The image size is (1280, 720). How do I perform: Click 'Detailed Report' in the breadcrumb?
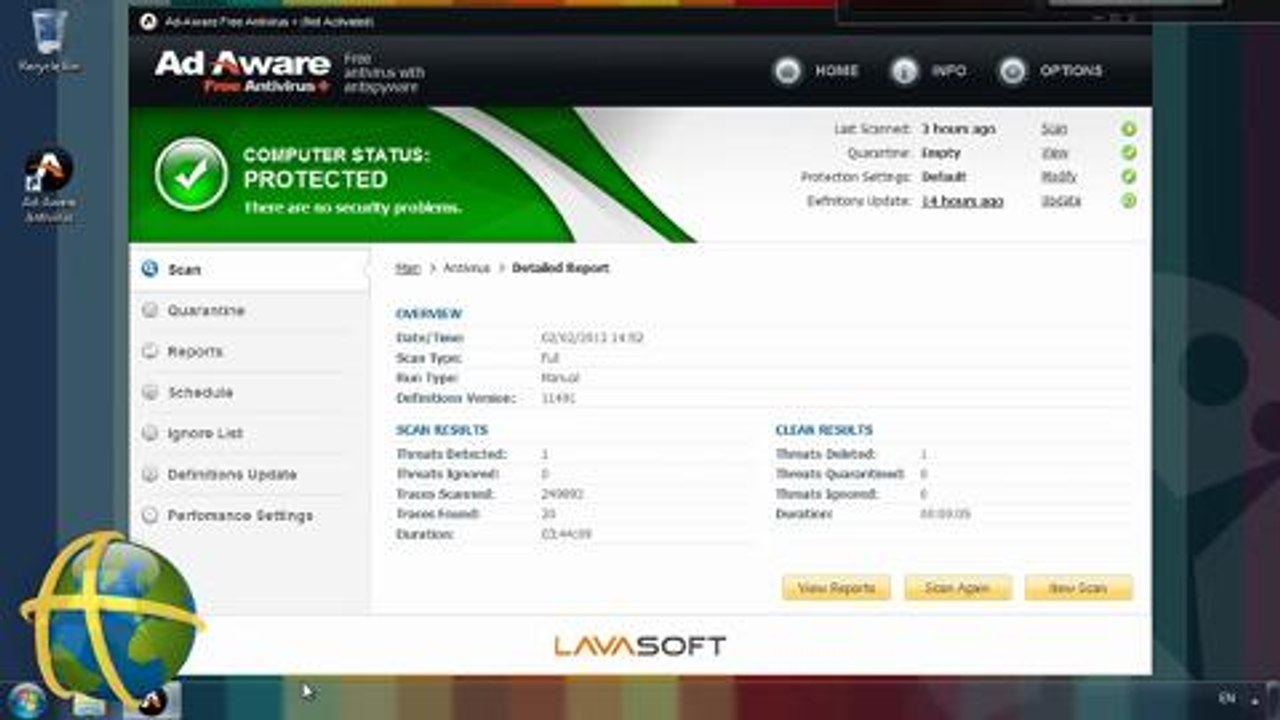pyautogui.click(x=560, y=268)
